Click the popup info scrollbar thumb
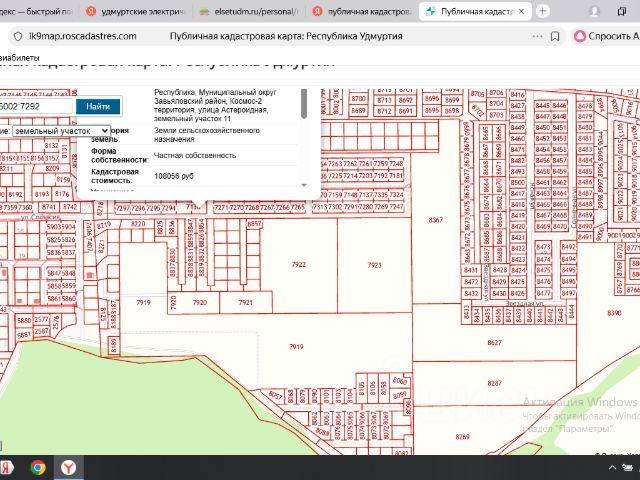640x480 pixels. 304,103
